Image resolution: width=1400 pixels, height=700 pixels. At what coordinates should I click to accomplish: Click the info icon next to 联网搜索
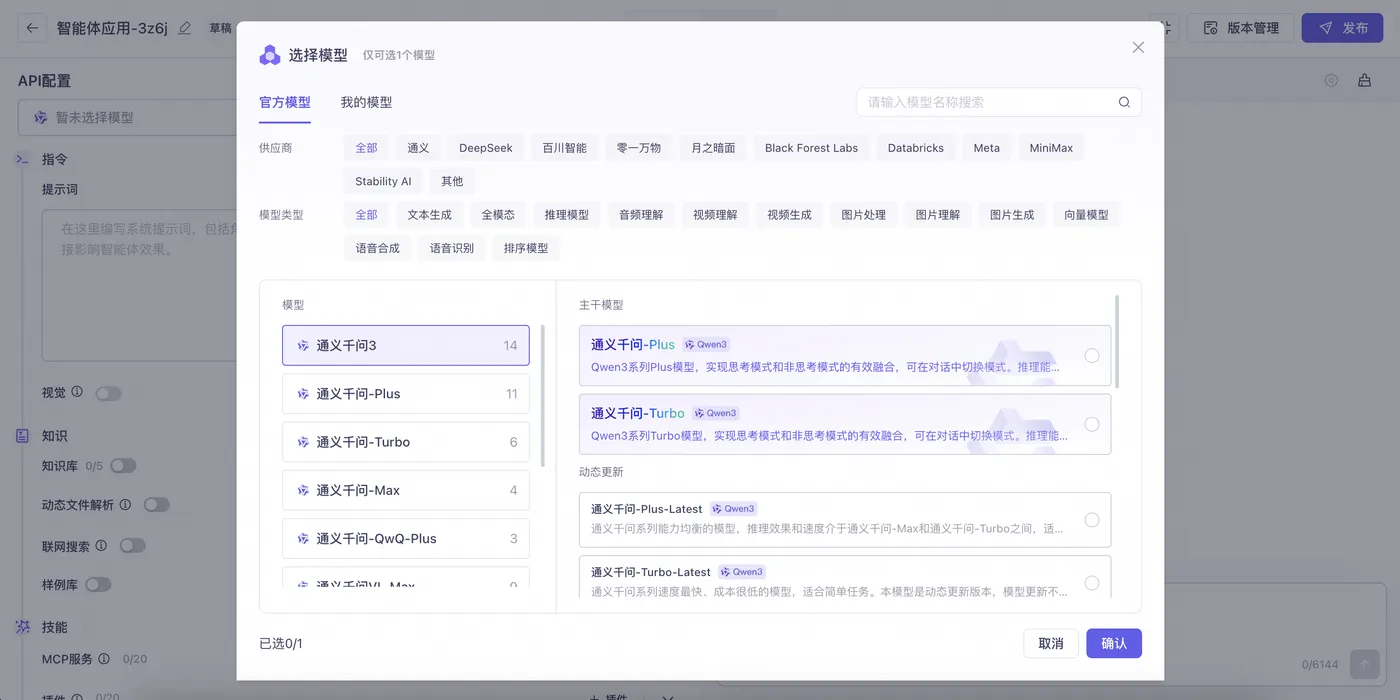tap(101, 546)
